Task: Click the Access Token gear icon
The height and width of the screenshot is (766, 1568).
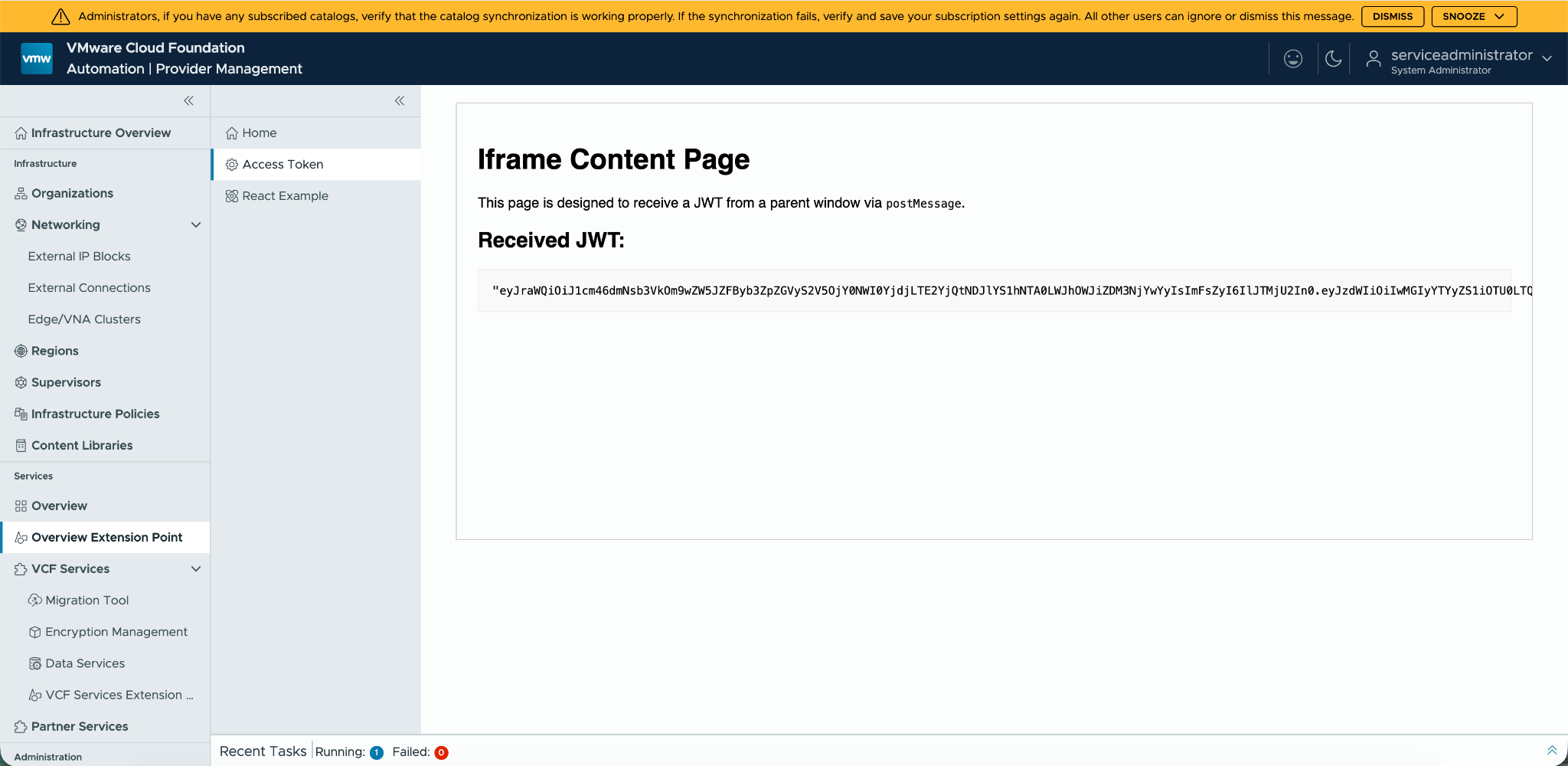Action: 232,165
